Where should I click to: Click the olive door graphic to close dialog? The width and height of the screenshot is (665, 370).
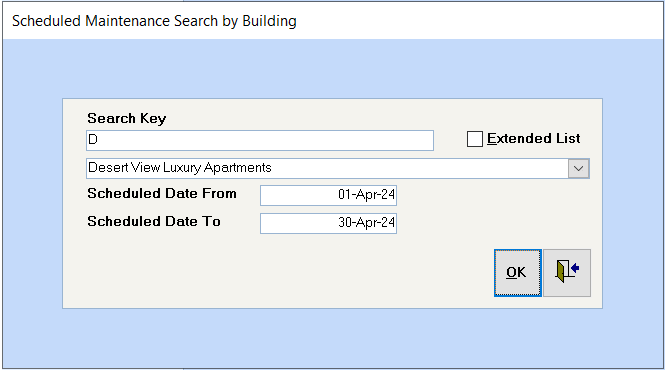pos(561,272)
